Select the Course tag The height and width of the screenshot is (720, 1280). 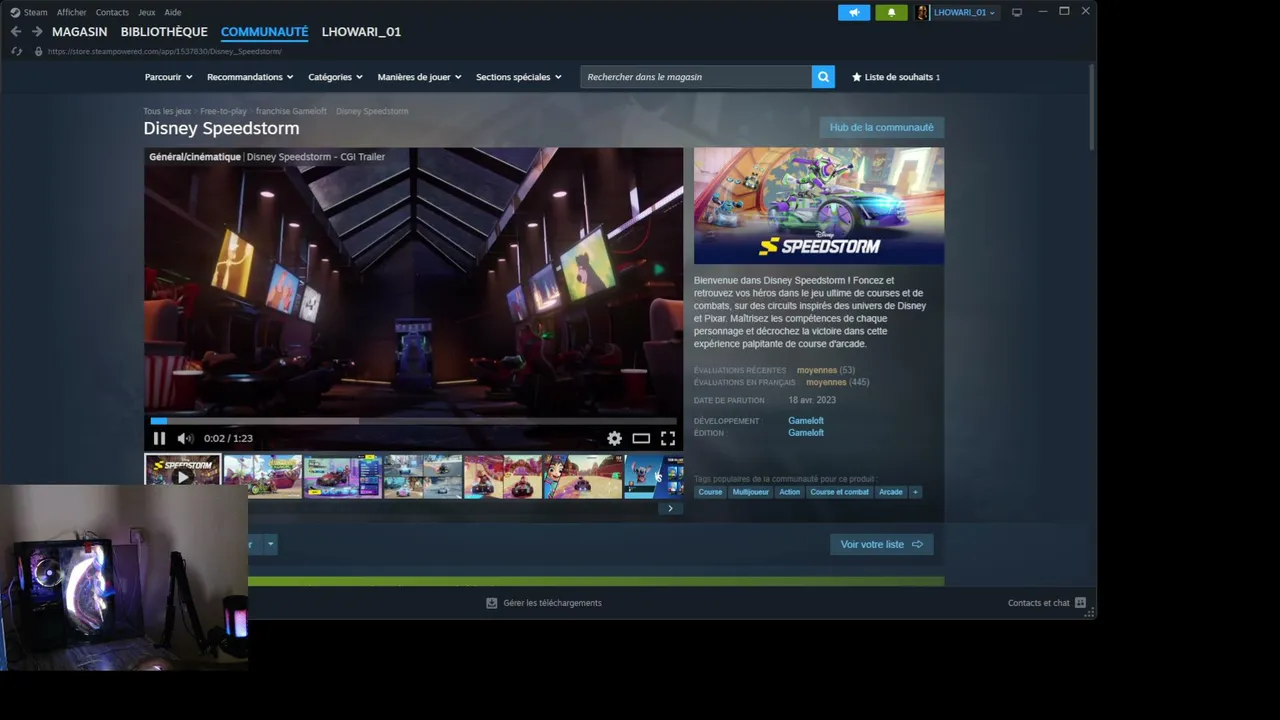[710, 492]
